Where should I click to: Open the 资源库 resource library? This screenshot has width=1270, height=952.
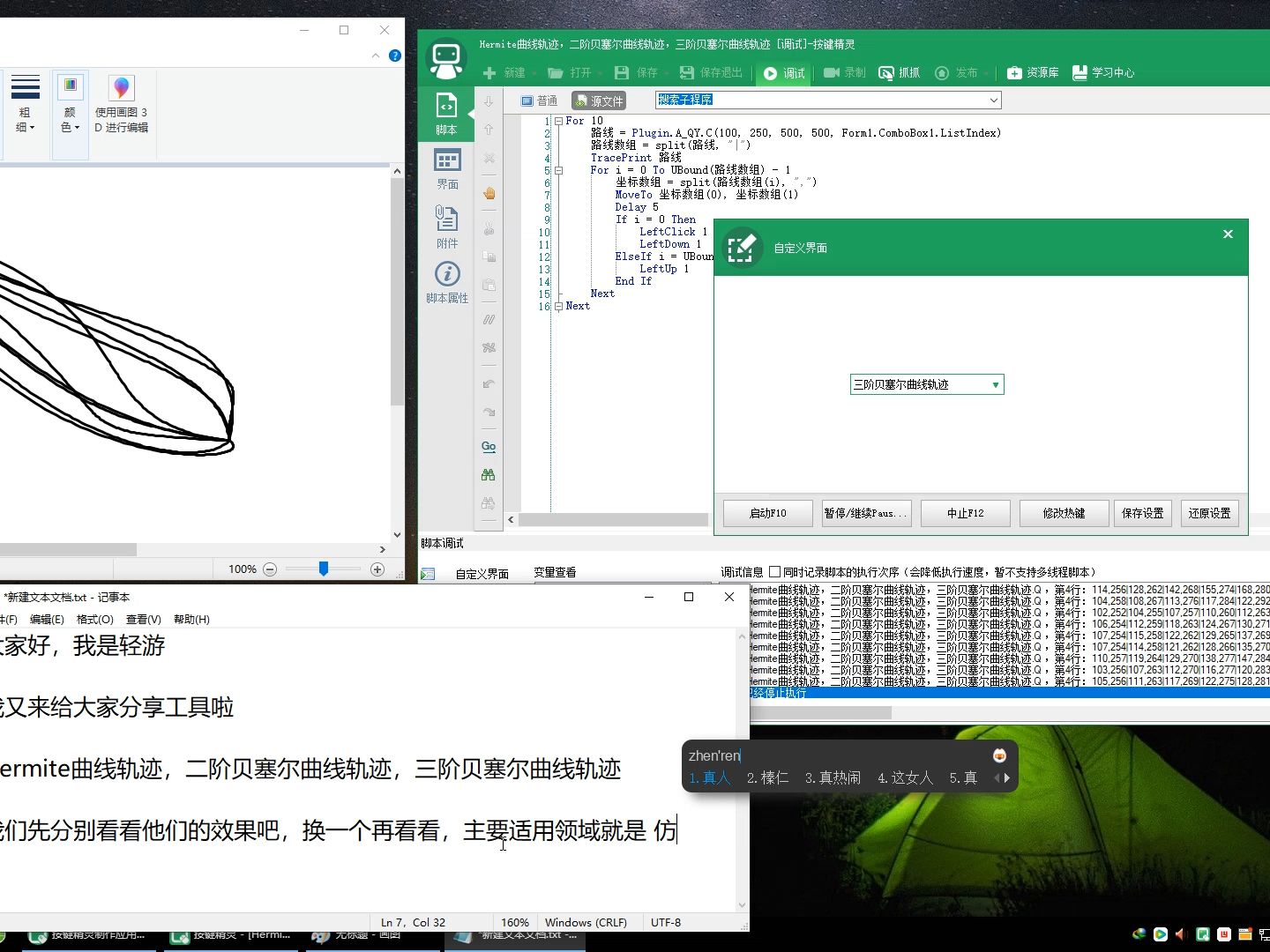(x=1033, y=73)
